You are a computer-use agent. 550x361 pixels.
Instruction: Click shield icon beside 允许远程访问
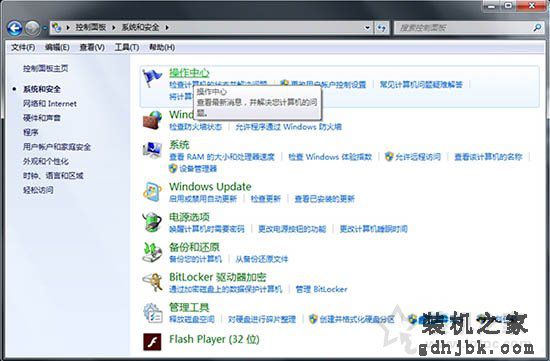pyautogui.click(x=389, y=156)
